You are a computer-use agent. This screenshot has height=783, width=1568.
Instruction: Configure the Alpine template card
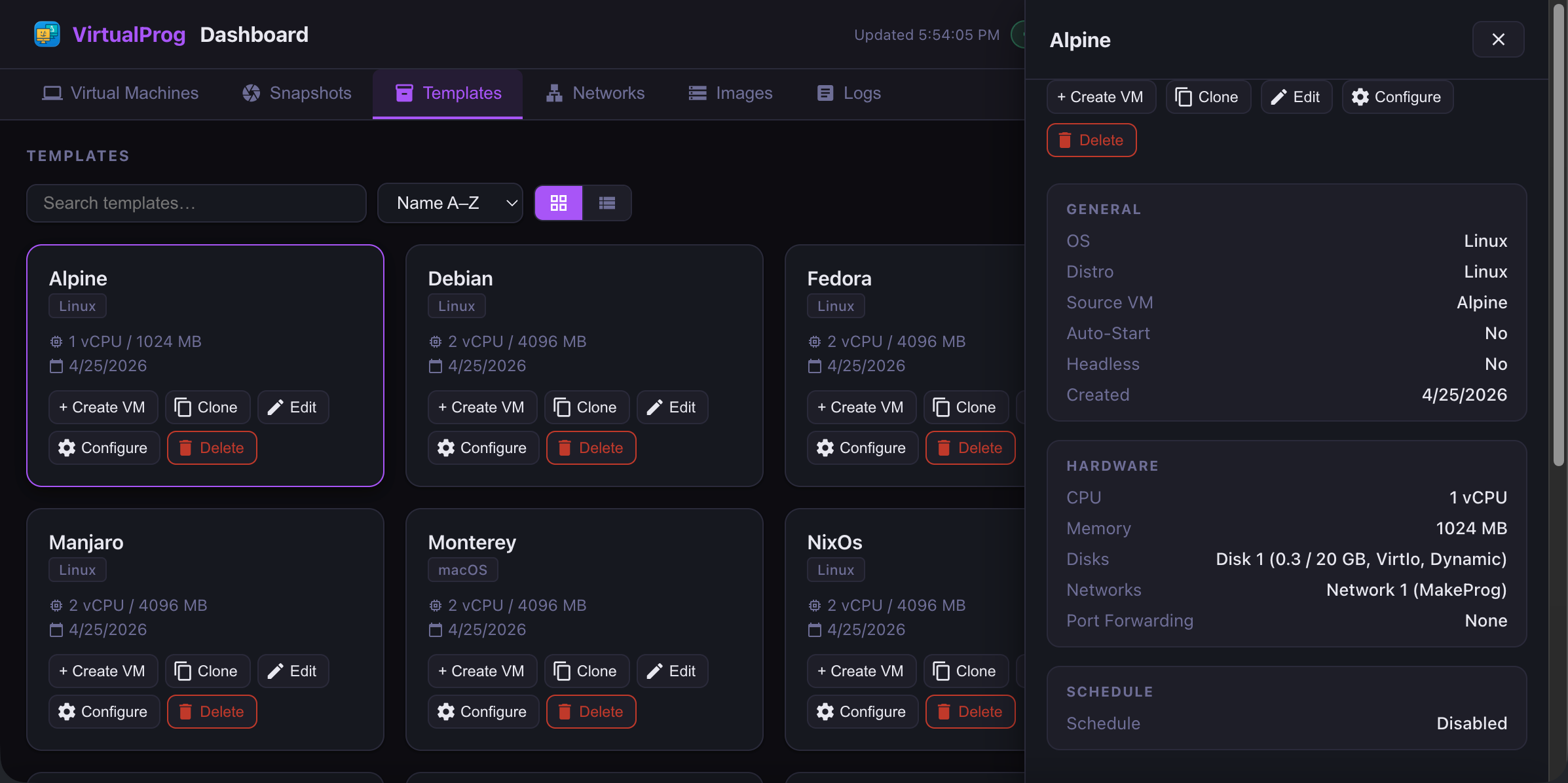(104, 448)
